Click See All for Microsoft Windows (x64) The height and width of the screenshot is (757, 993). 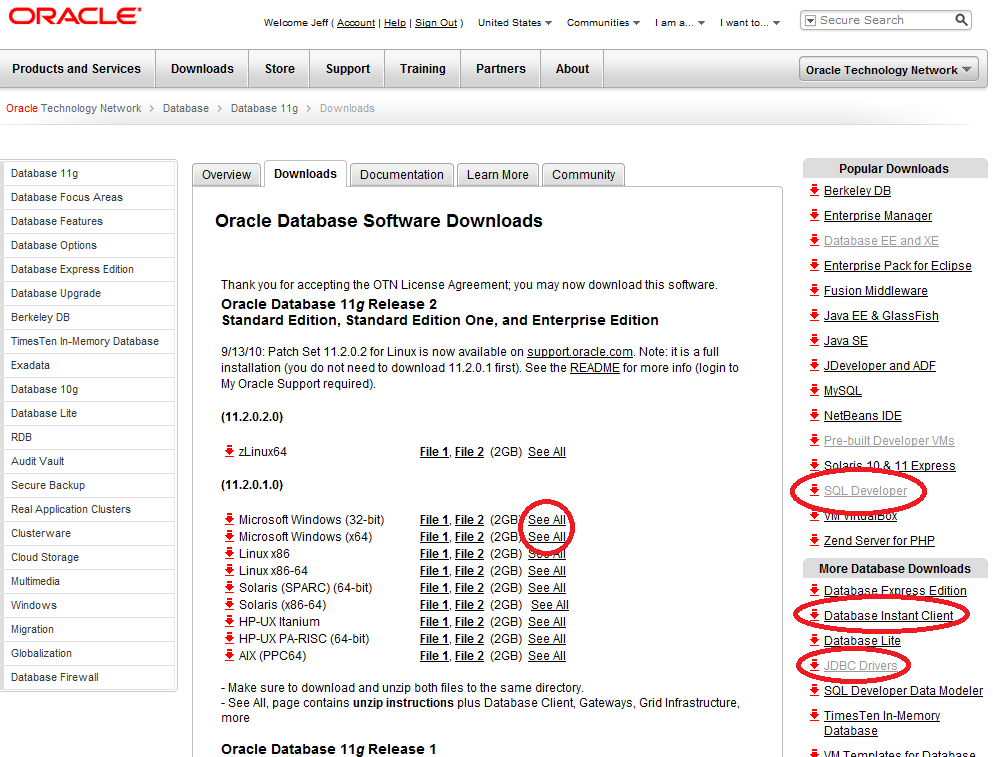547,537
